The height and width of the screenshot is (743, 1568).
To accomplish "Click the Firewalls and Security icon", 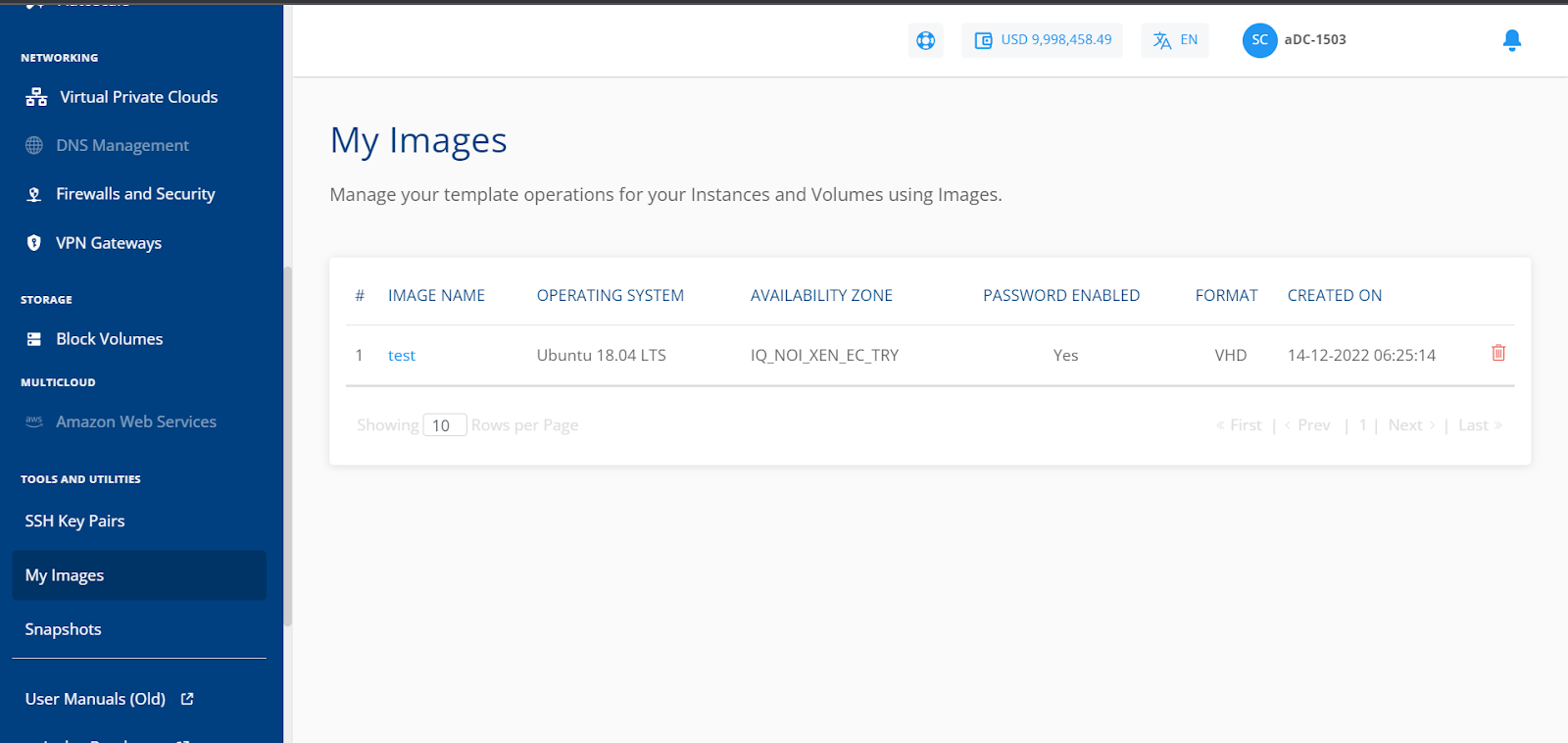I will (34, 194).
